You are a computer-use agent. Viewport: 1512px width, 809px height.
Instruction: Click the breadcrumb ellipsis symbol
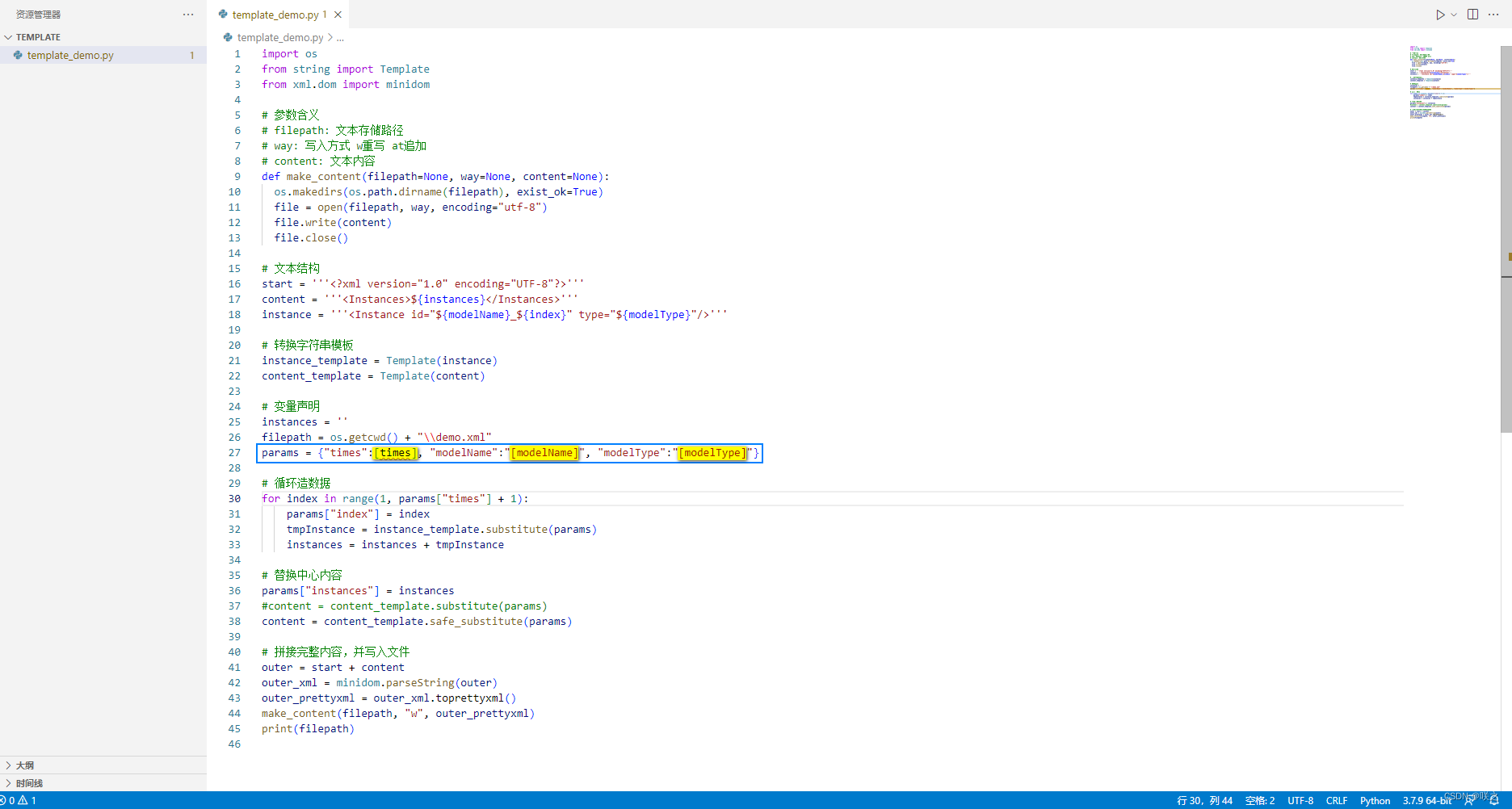click(340, 37)
